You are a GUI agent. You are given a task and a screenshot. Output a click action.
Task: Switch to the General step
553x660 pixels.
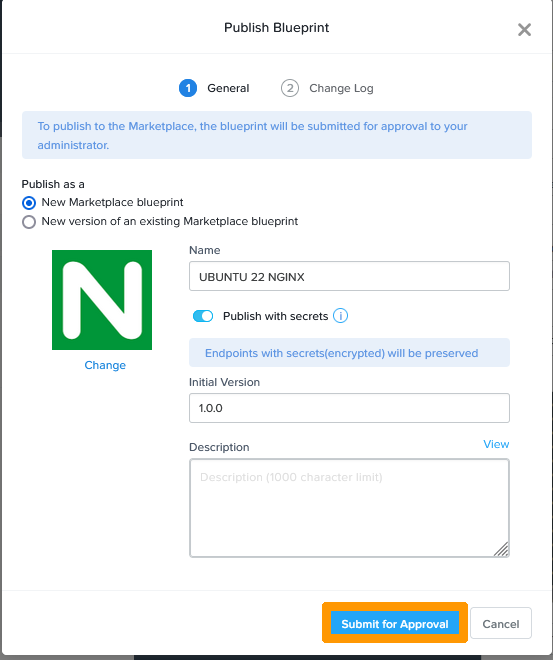[x=228, y=88]
